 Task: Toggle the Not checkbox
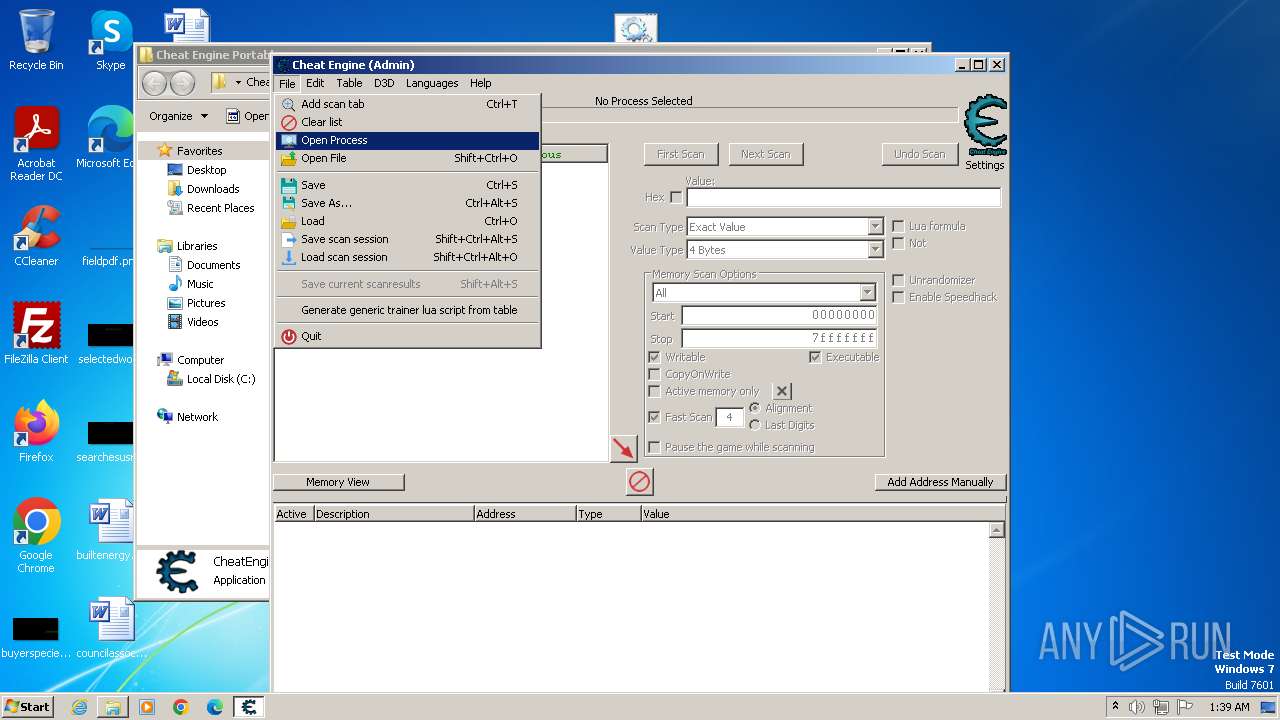pos(898,244)
